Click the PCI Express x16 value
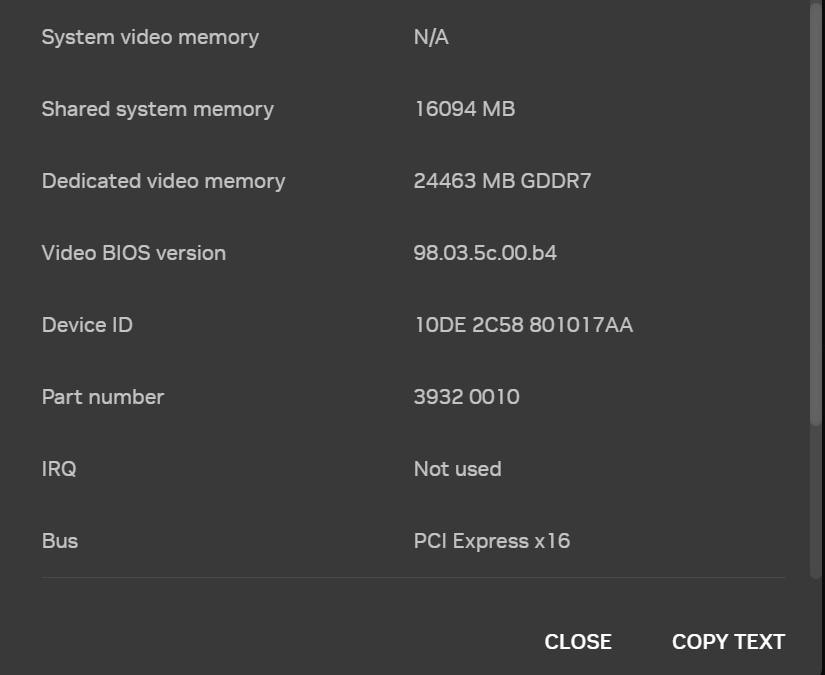The image size is (825, 675). [x=491, y=541]
